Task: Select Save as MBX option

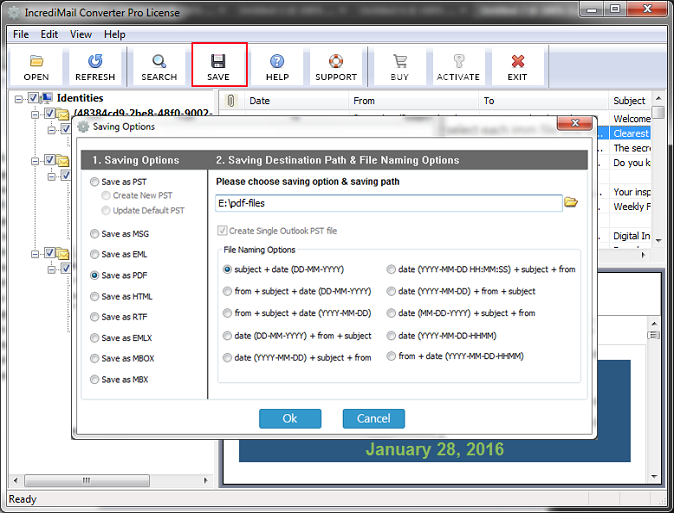Action: tap(94, 379)
